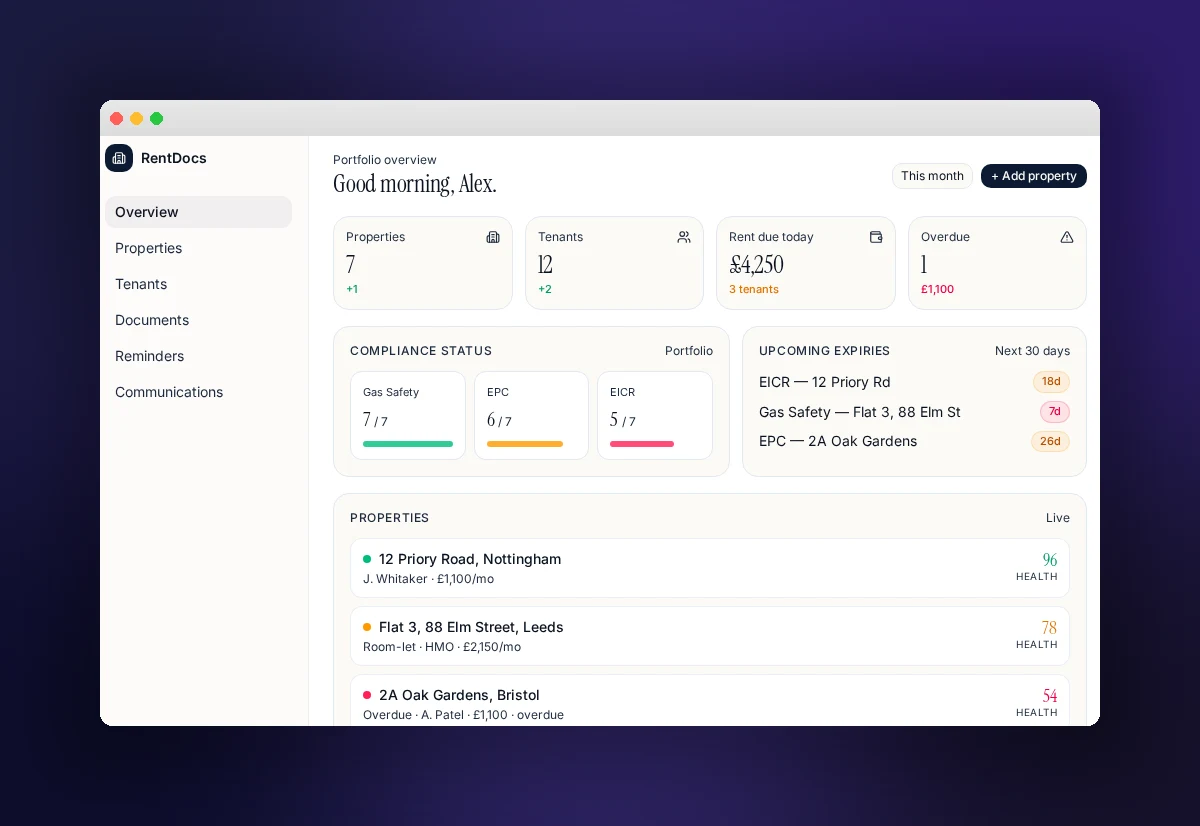Click the building icon in Properties card
Image resolution: width=1200 pixels, height=826 pixels.
point(493,237)
